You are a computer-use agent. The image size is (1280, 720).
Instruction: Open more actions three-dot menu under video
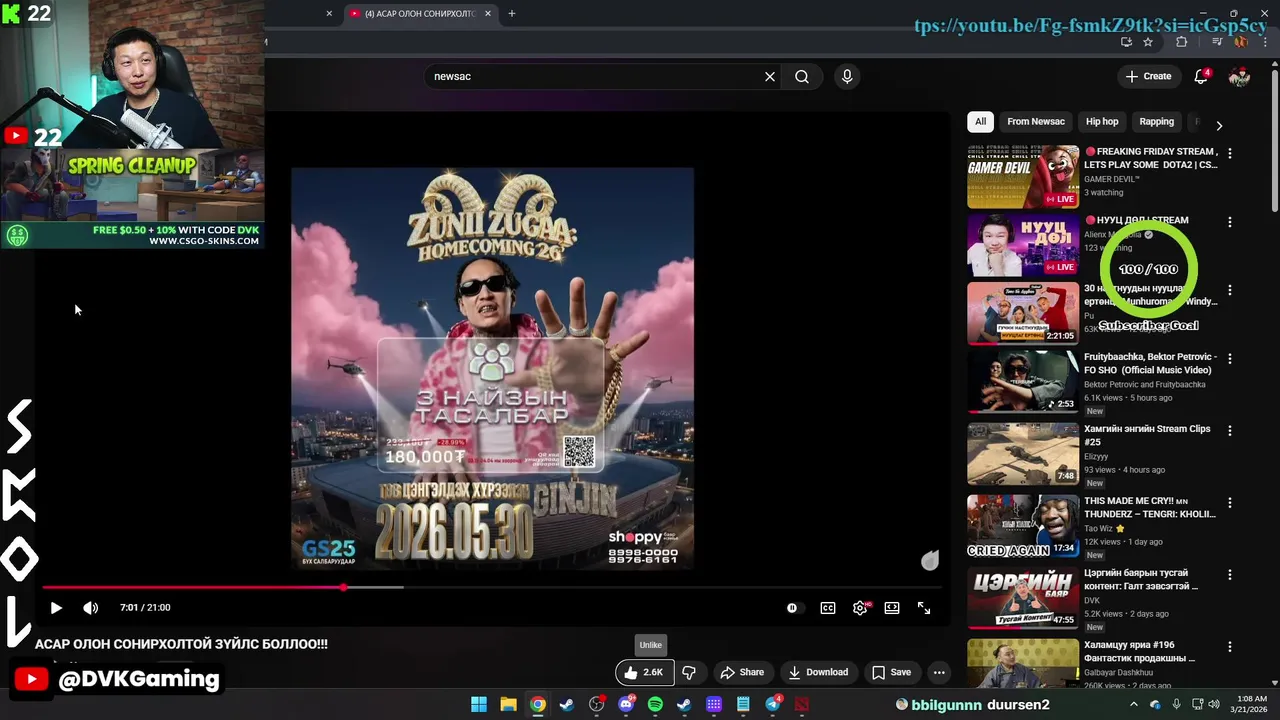point(939,672)
